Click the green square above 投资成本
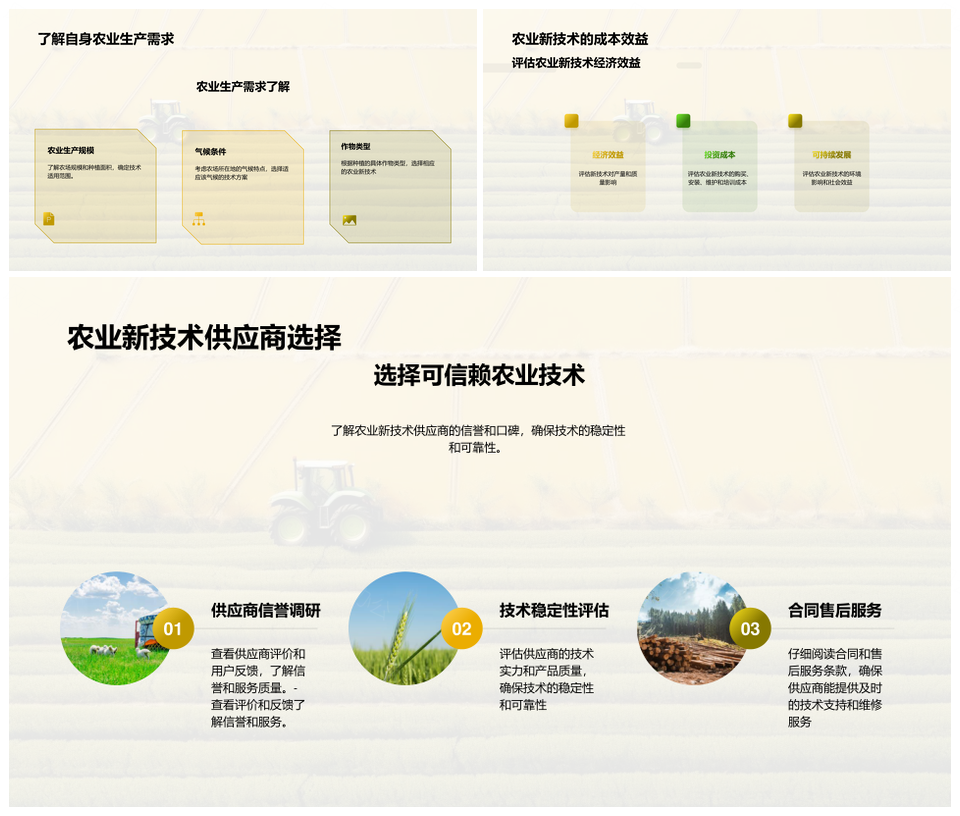The image size is (960, 816). tap(683, 121)
